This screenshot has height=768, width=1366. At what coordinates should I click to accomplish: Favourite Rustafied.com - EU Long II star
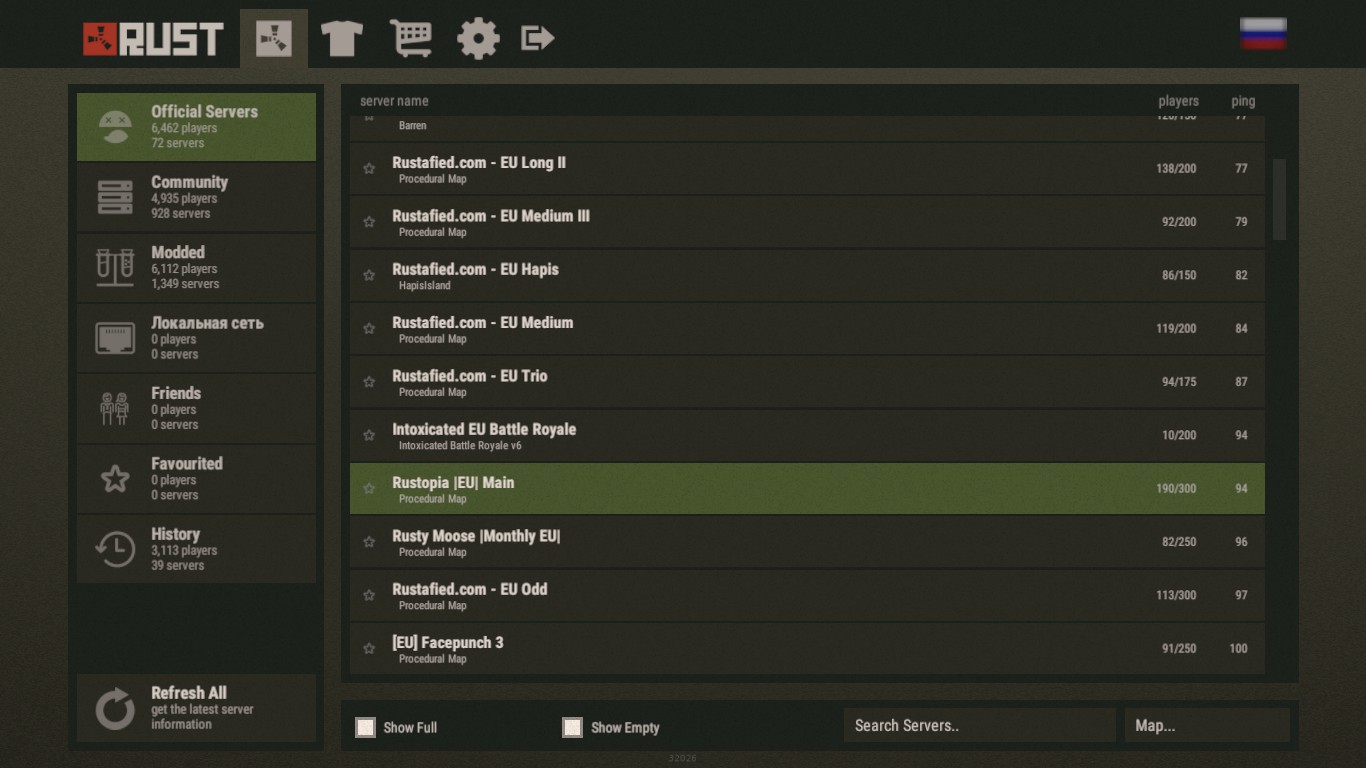pos(369,169)
